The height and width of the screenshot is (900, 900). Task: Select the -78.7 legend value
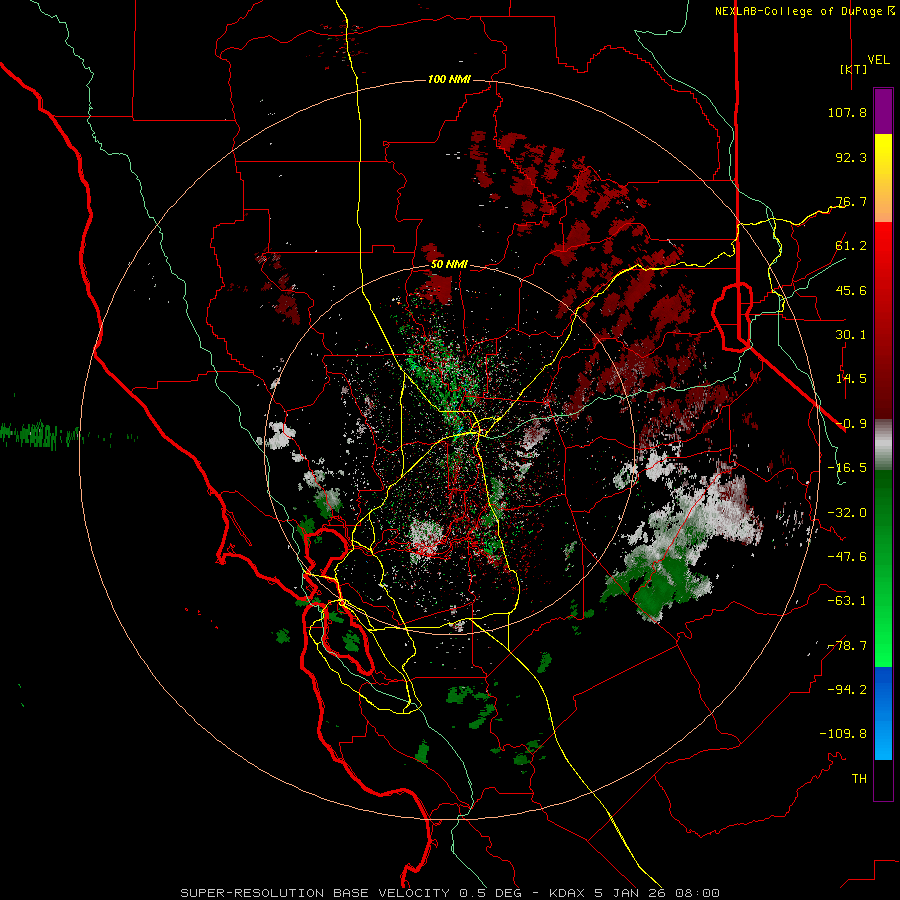(847, 646)
